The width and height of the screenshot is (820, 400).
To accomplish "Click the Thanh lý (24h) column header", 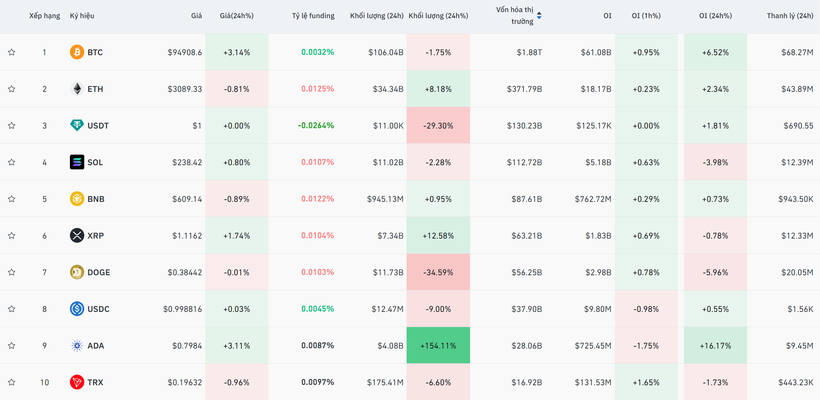I will point(789,16).
